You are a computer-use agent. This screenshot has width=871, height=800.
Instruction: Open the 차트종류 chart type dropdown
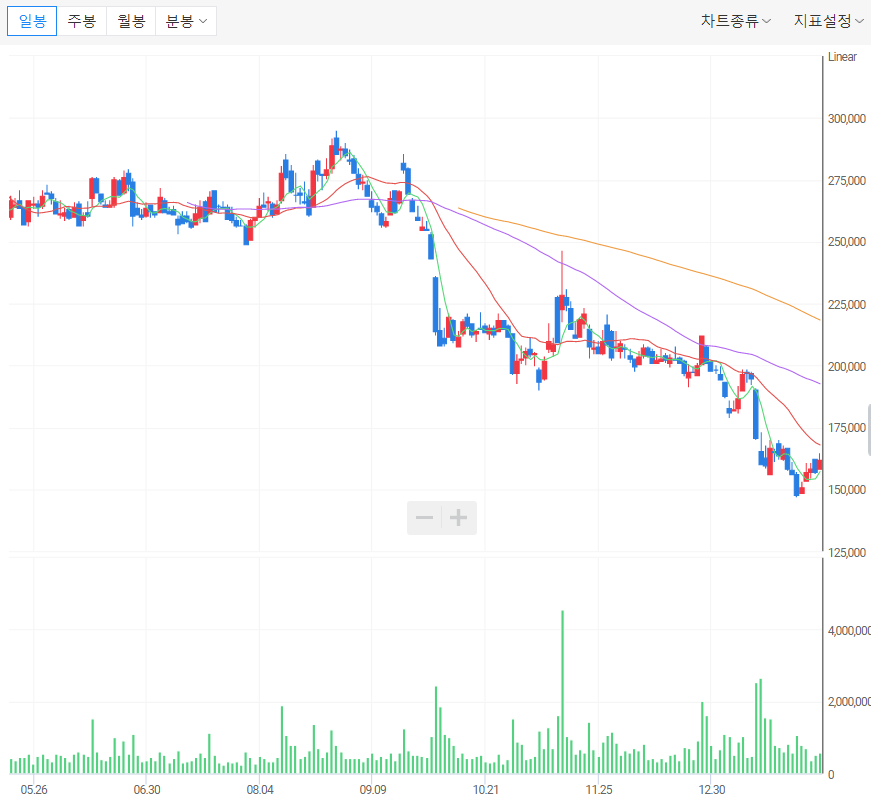click(x=735, y=21)
